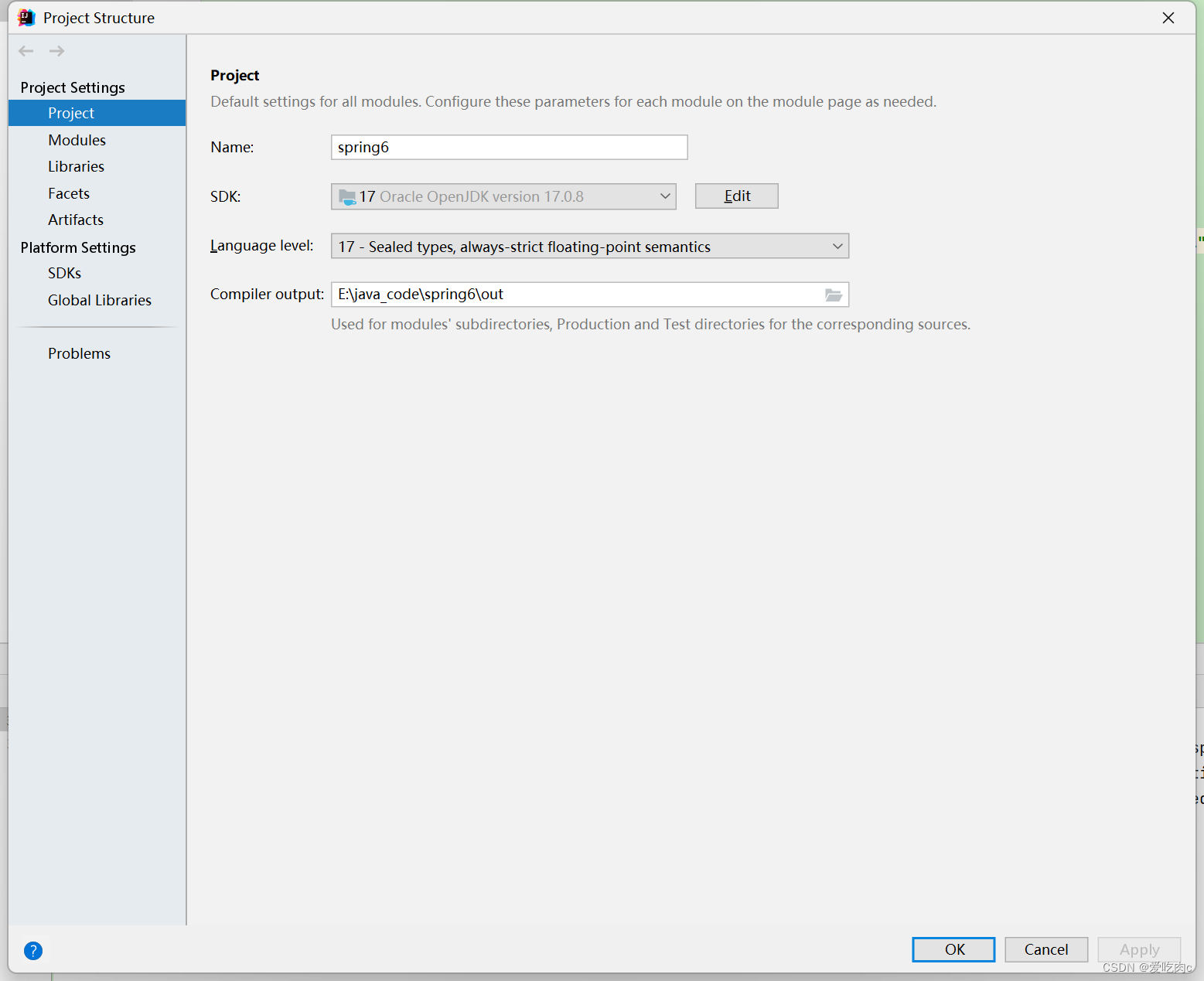
Task: Open SDKs under Platform Settings
Action: click(64, 273)
